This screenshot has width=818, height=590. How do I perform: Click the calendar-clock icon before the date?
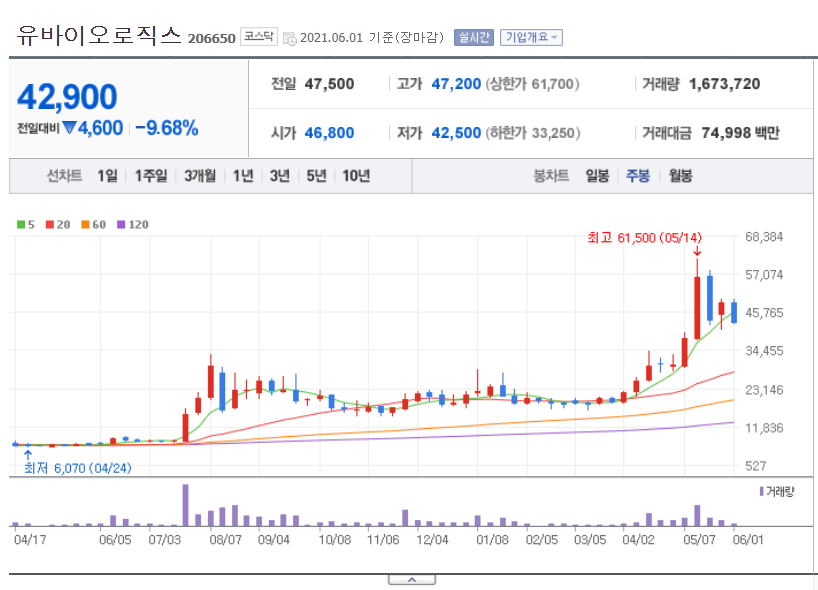click(290, 38)
